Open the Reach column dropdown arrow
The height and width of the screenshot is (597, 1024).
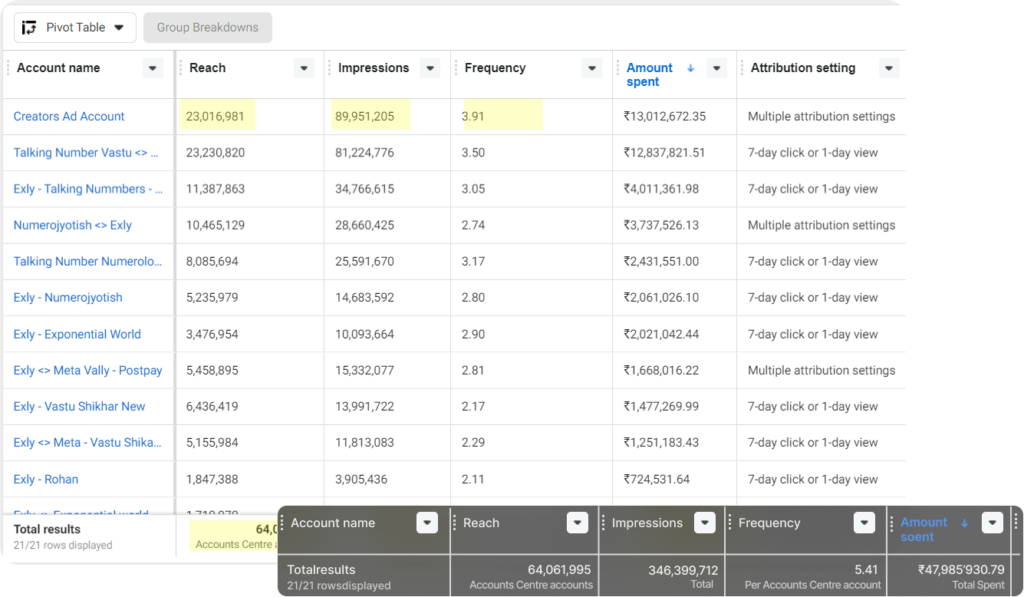[304, 68]
